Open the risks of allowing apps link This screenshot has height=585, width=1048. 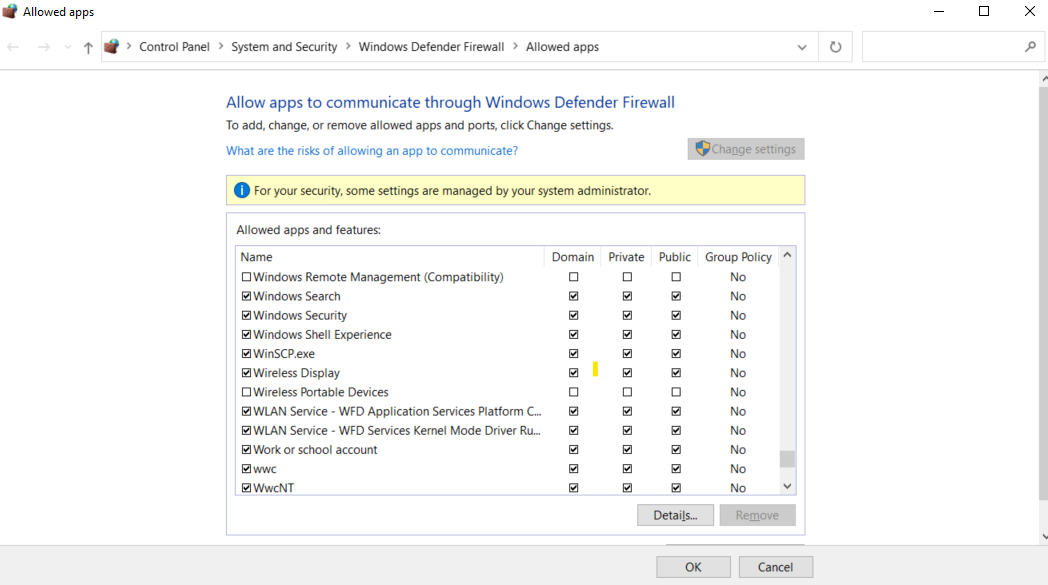(x=372, y=150)
